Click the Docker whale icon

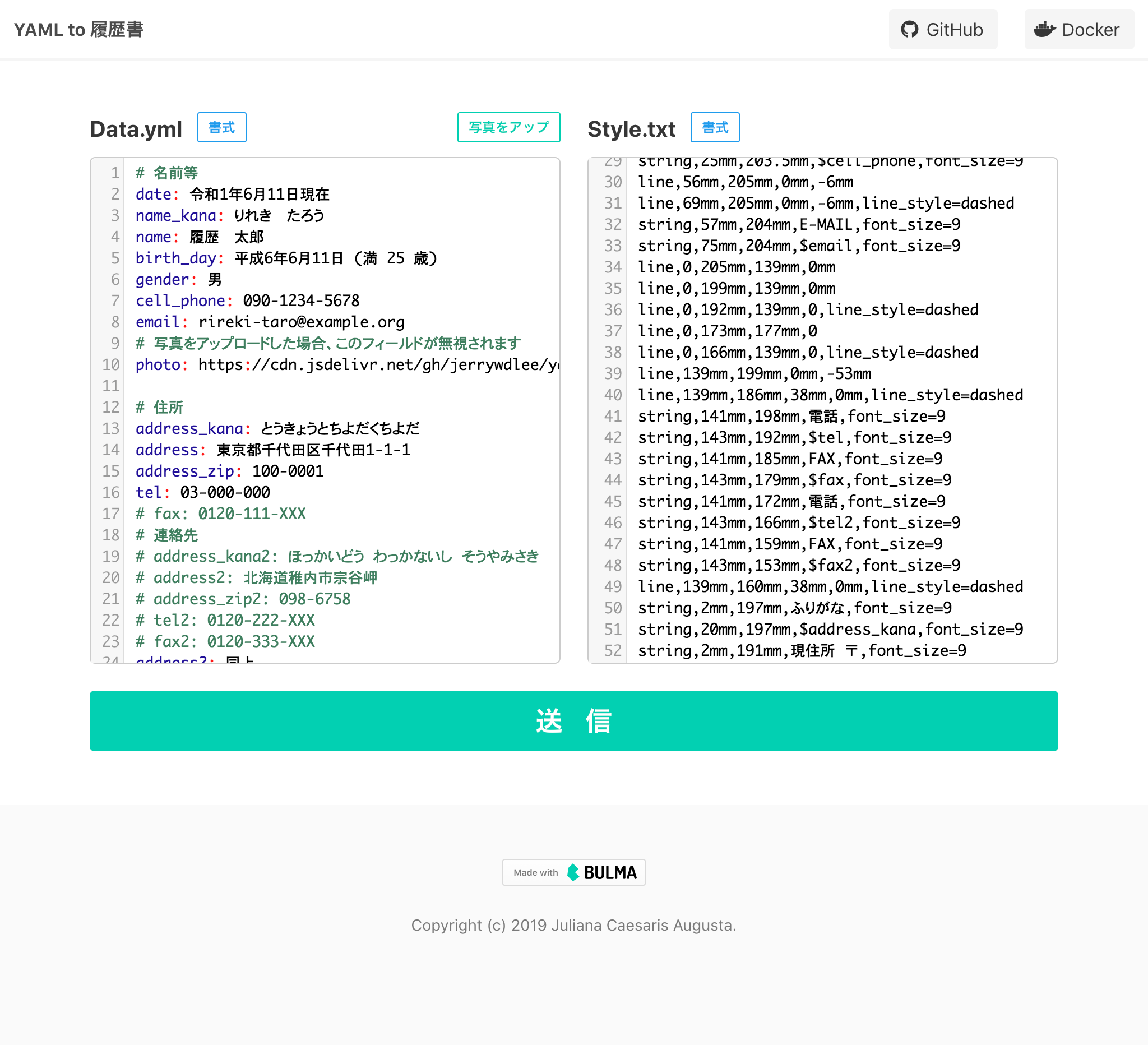coord(1046,29)
